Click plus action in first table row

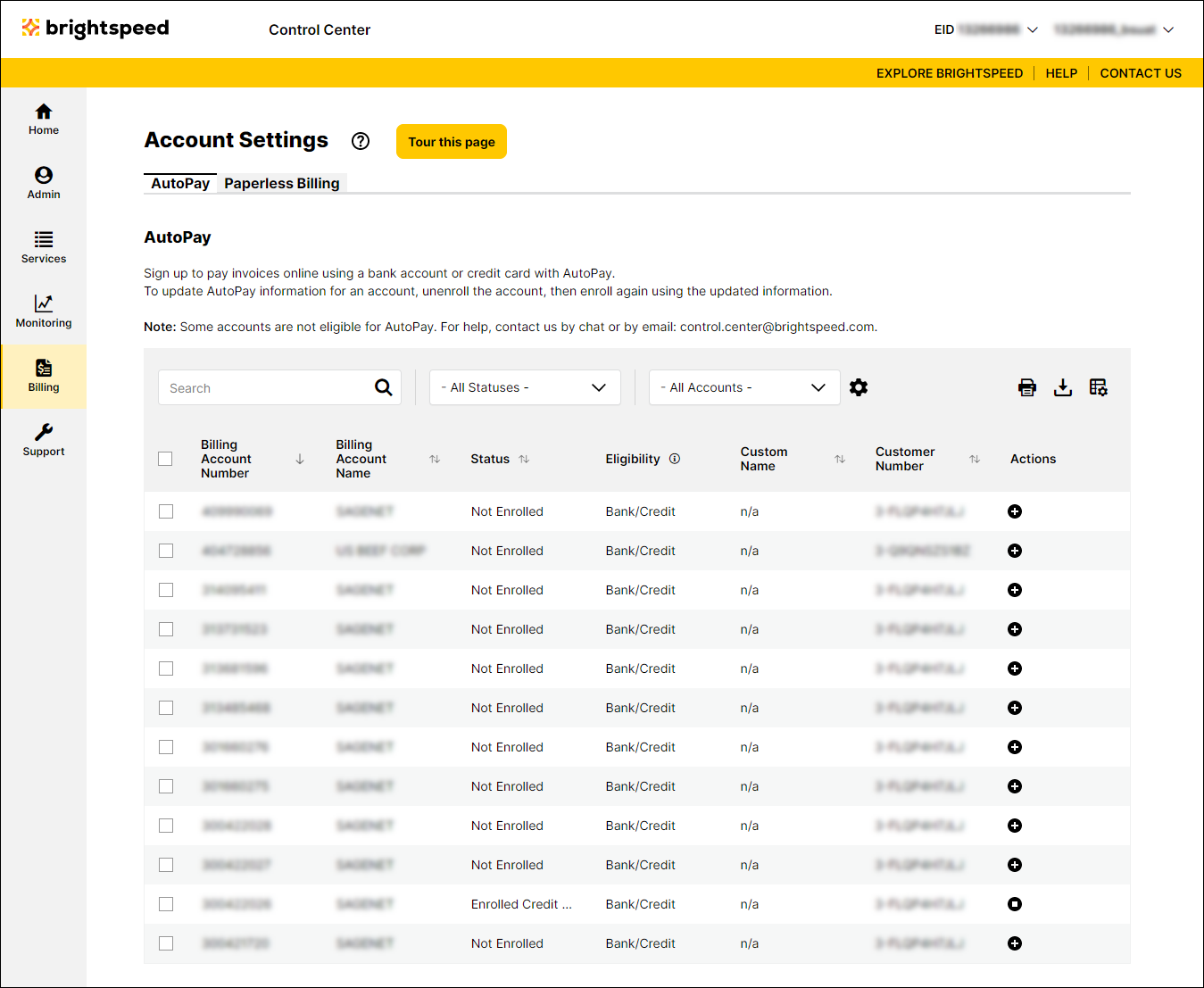1015,511
